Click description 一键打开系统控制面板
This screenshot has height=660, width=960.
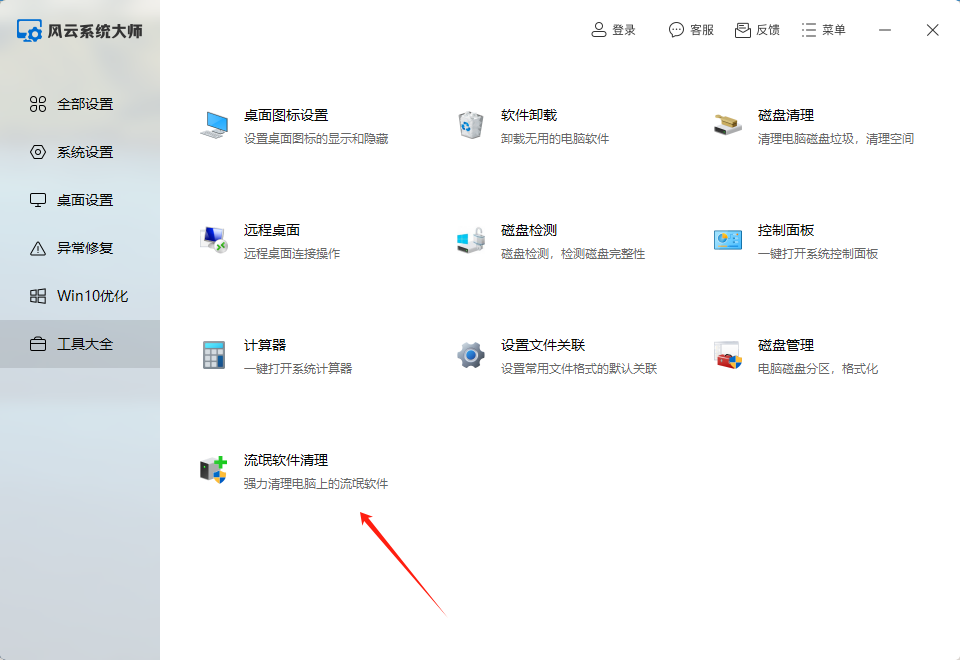click(x=818, y=253)
